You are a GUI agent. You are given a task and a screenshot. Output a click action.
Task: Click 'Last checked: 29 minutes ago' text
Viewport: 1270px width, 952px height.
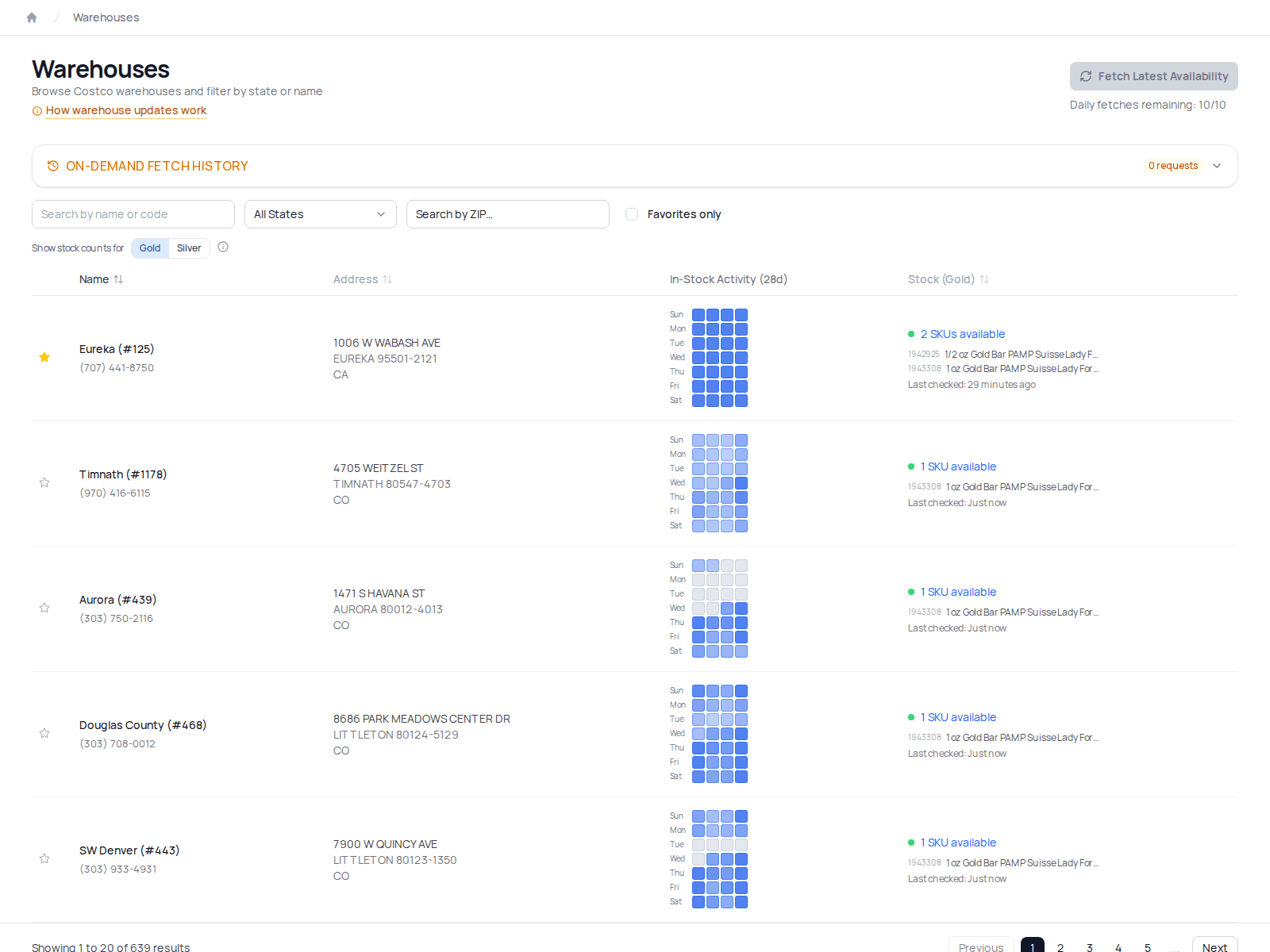point(972,385)
